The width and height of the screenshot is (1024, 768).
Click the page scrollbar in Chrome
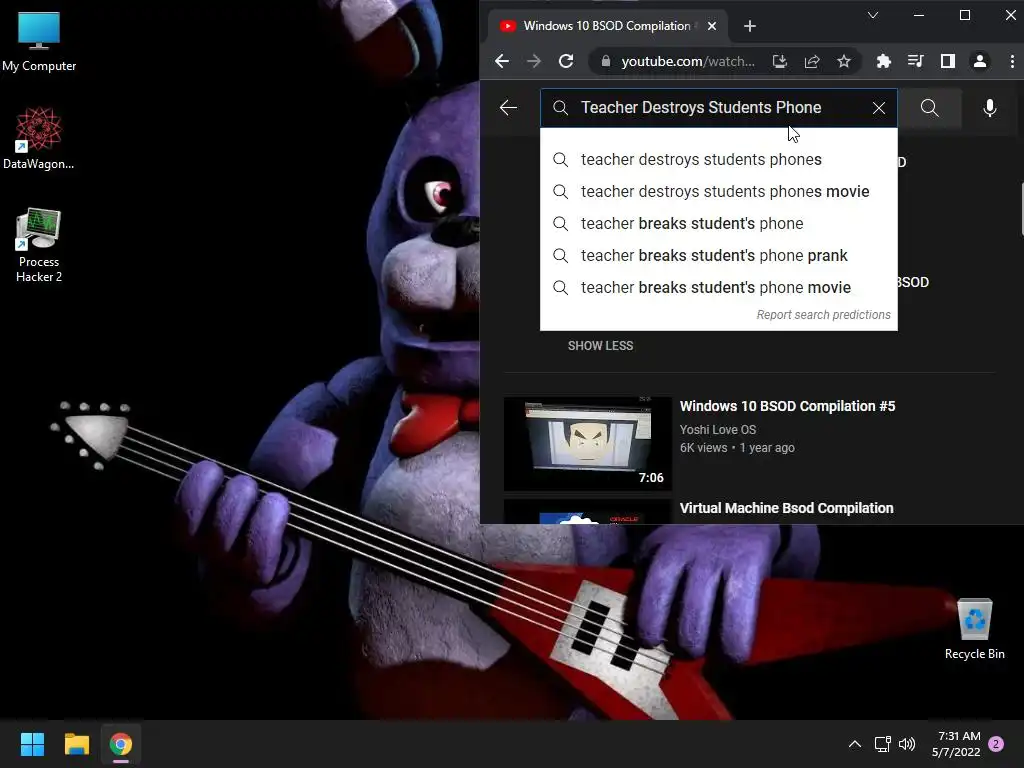1021,211
